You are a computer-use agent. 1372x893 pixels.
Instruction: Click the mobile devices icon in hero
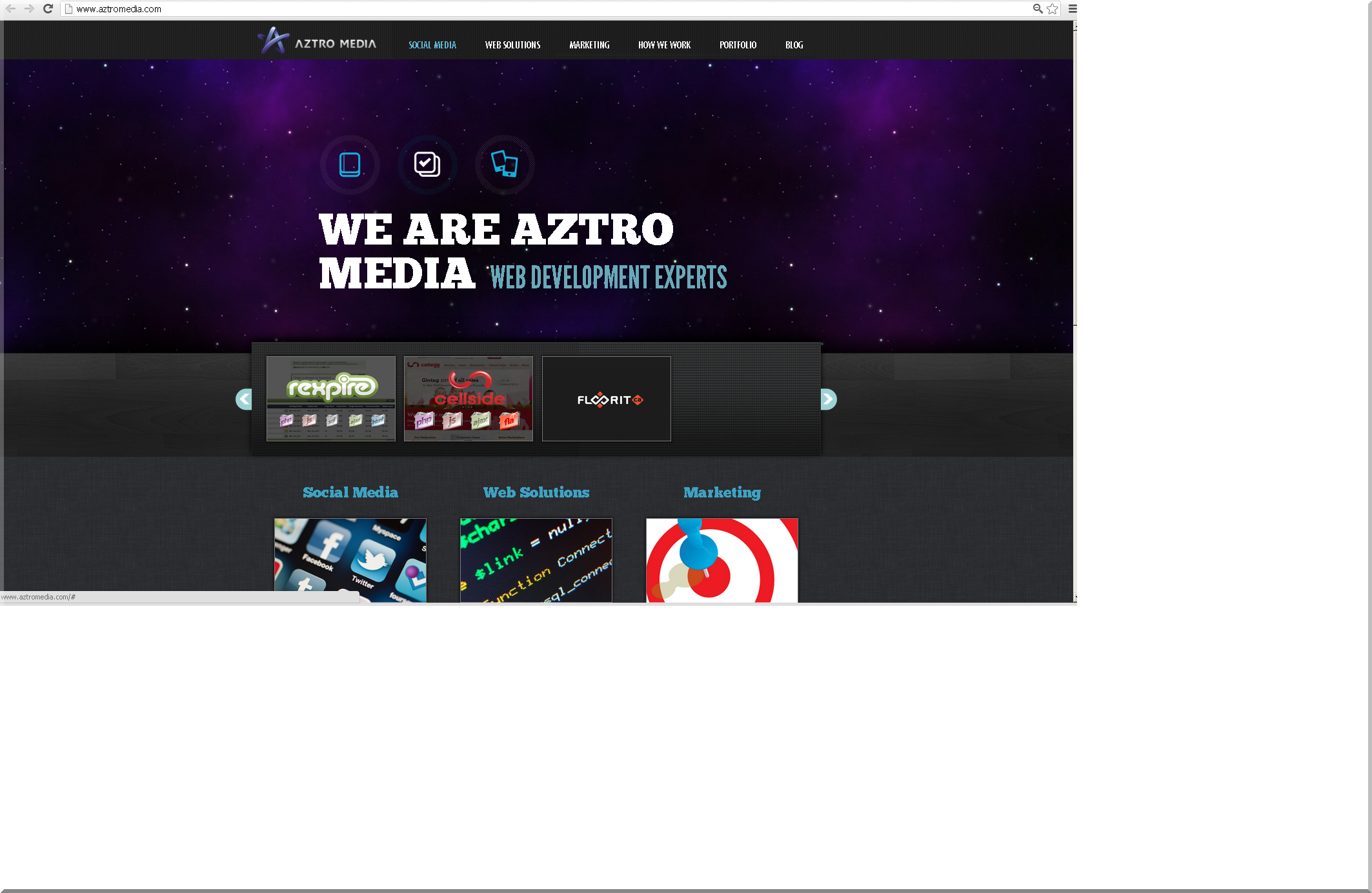(505, 165)
